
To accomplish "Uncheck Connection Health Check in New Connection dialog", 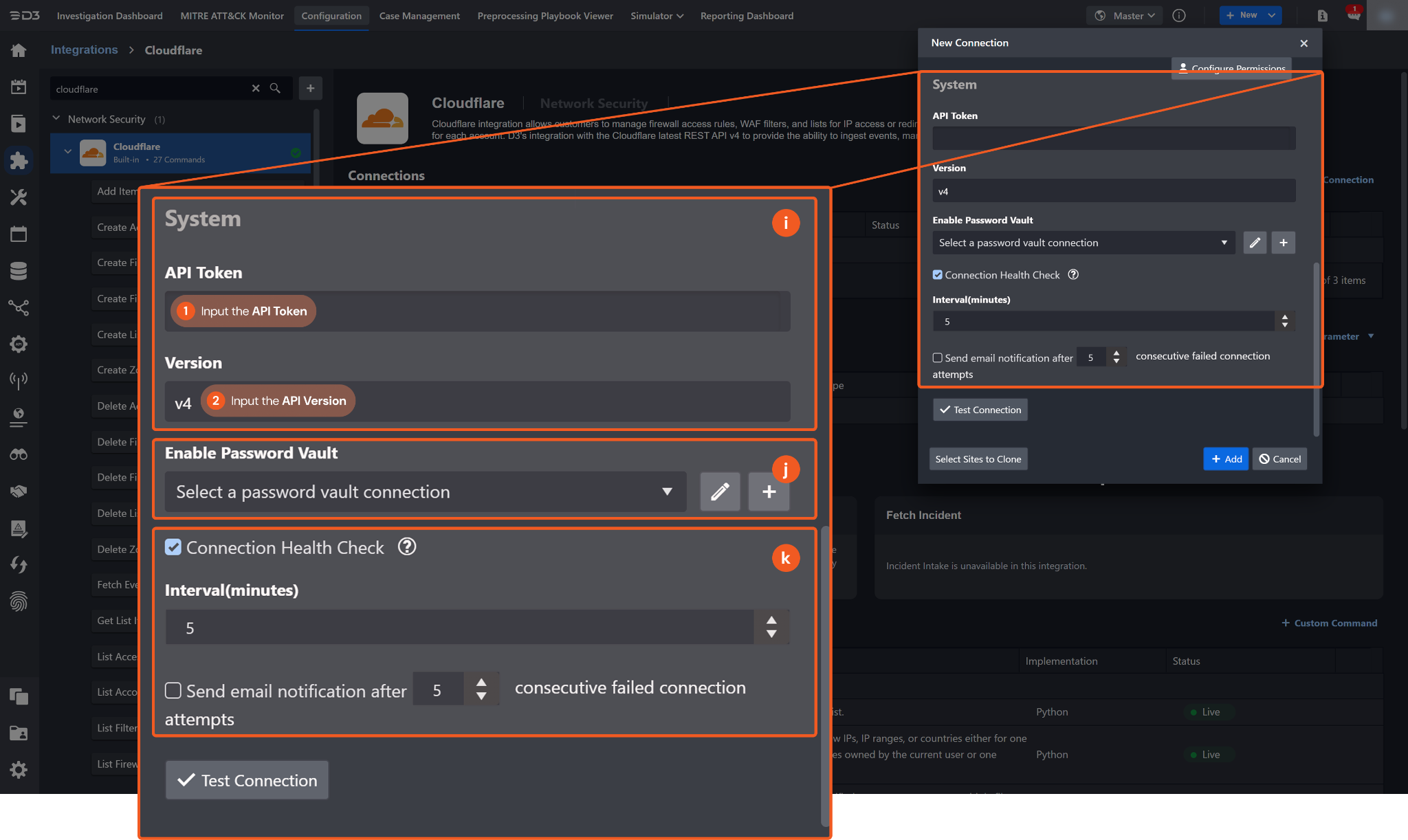I will tap(937, 275).
